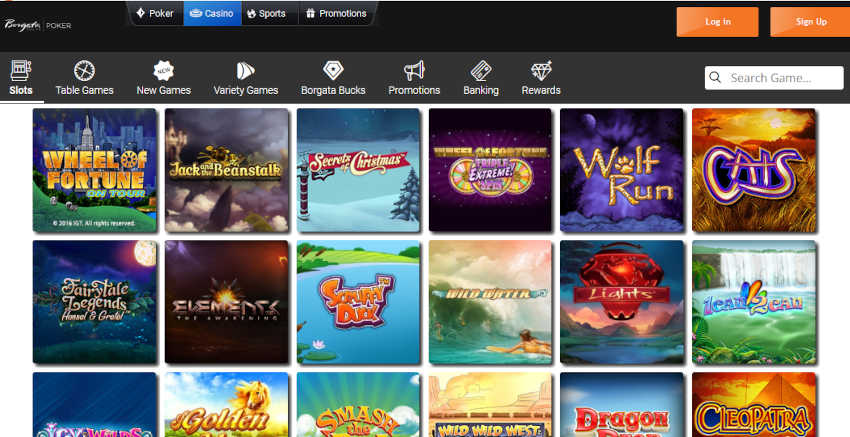The height and width of the screenshot is (437, 850).
Task: Focus the Search Game input field
Action: coord(774,78)
